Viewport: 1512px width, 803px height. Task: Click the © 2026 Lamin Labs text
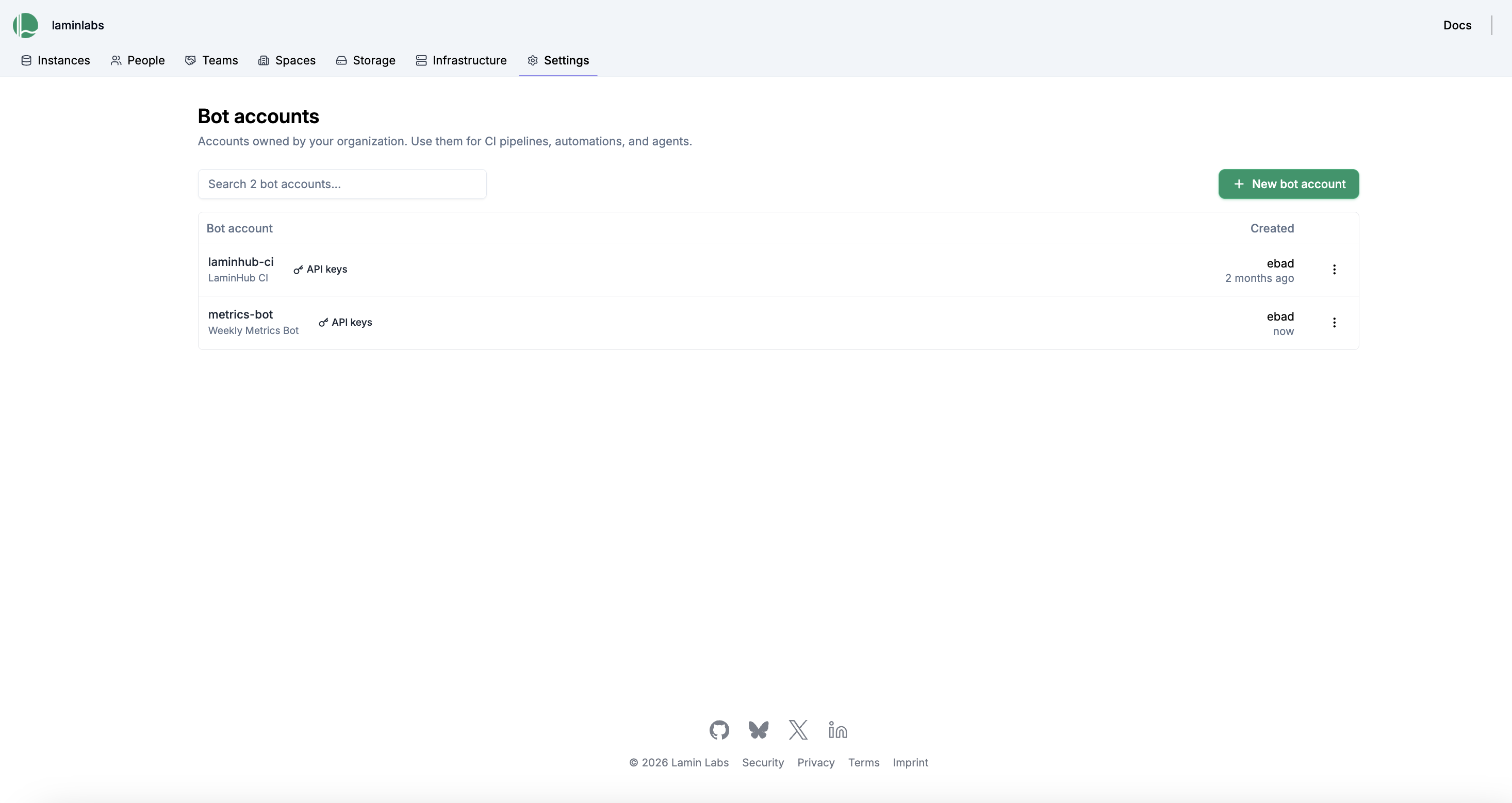coord(679,762)
